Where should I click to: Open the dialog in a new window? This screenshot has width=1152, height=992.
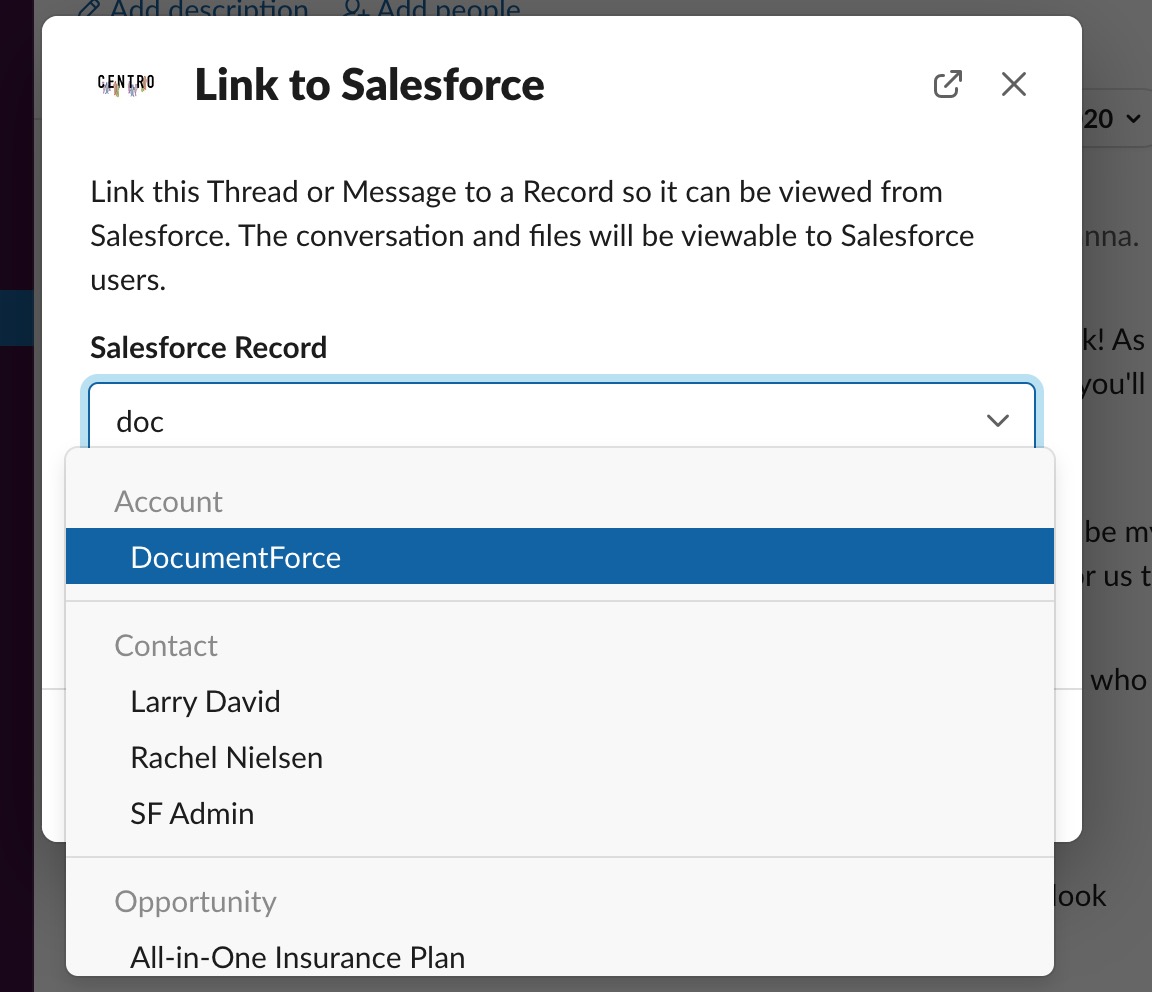pyautogui.click(x=947, y=84)
